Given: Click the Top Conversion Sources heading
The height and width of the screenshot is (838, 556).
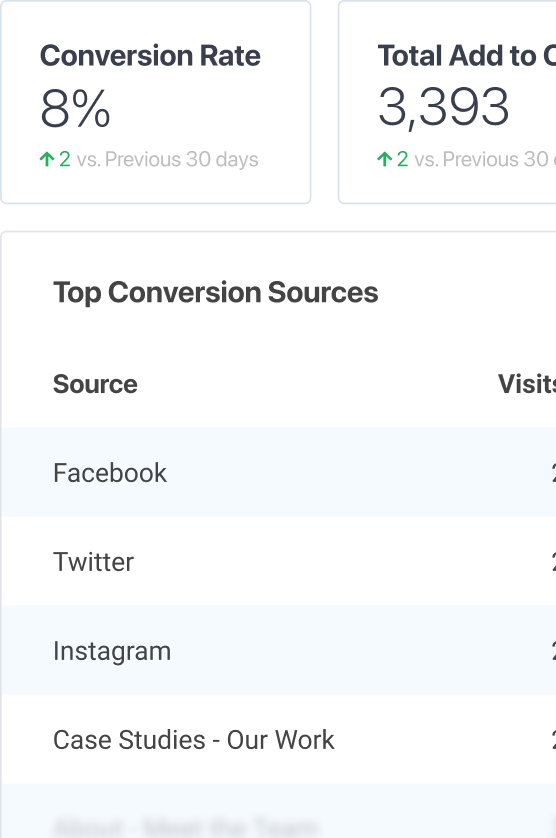Looking at the screenshot, I should pyautogui.click(x=215, y=293).
